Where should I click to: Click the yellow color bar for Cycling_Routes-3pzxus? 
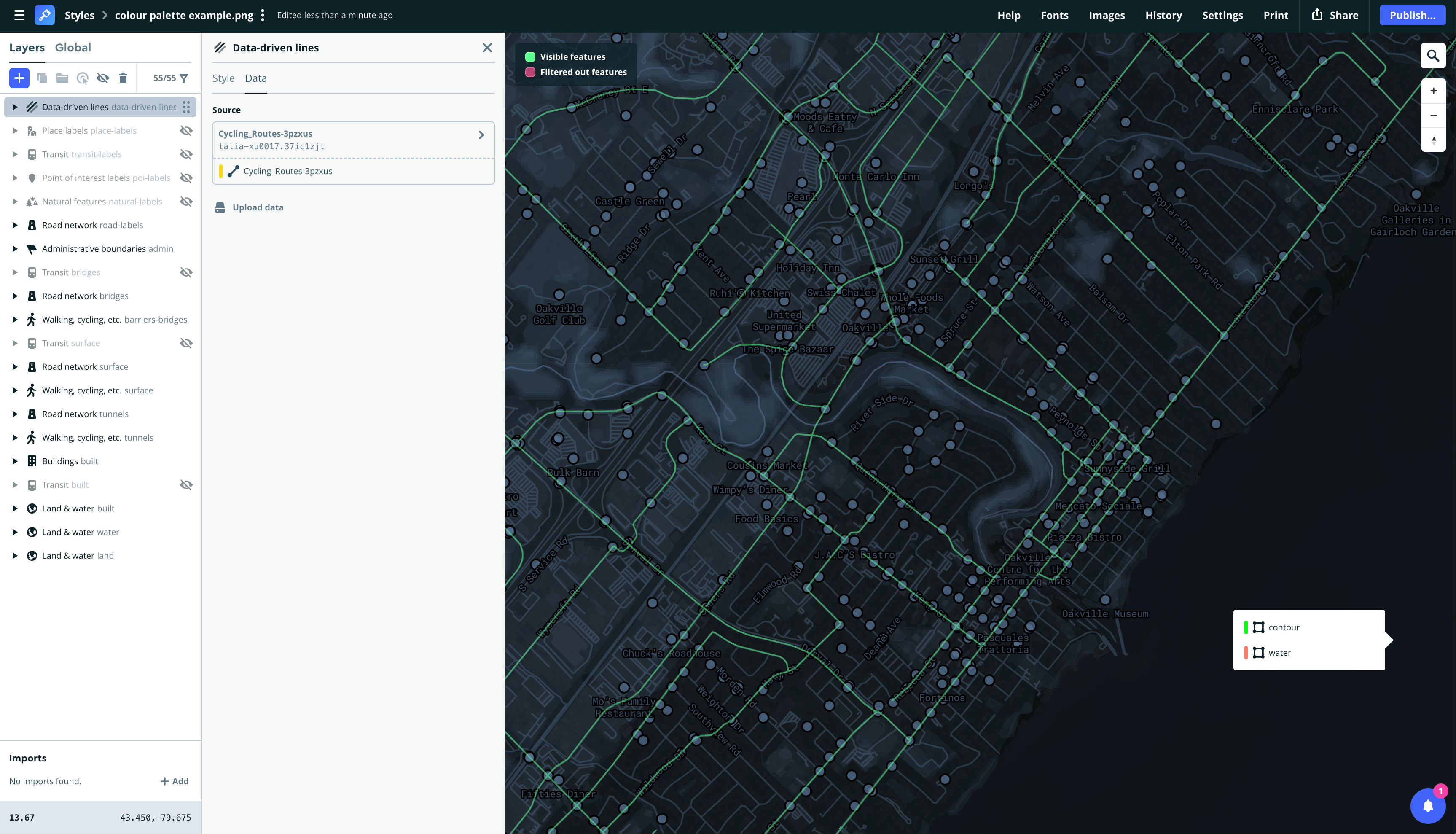(x=222, y=171)
